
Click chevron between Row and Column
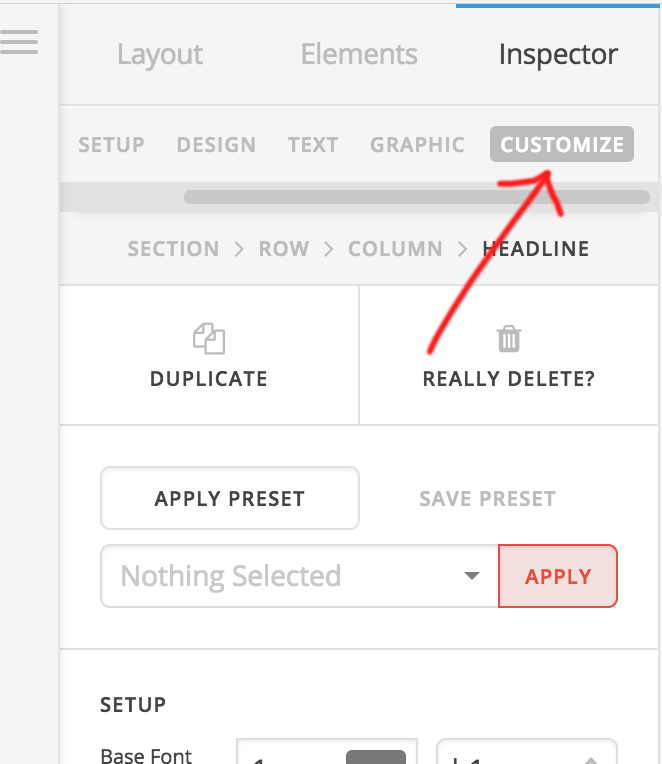tap(329, 249)
